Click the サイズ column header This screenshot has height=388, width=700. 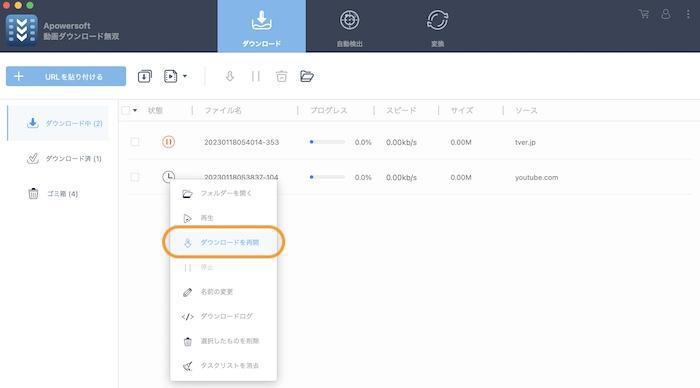point(462,110)
